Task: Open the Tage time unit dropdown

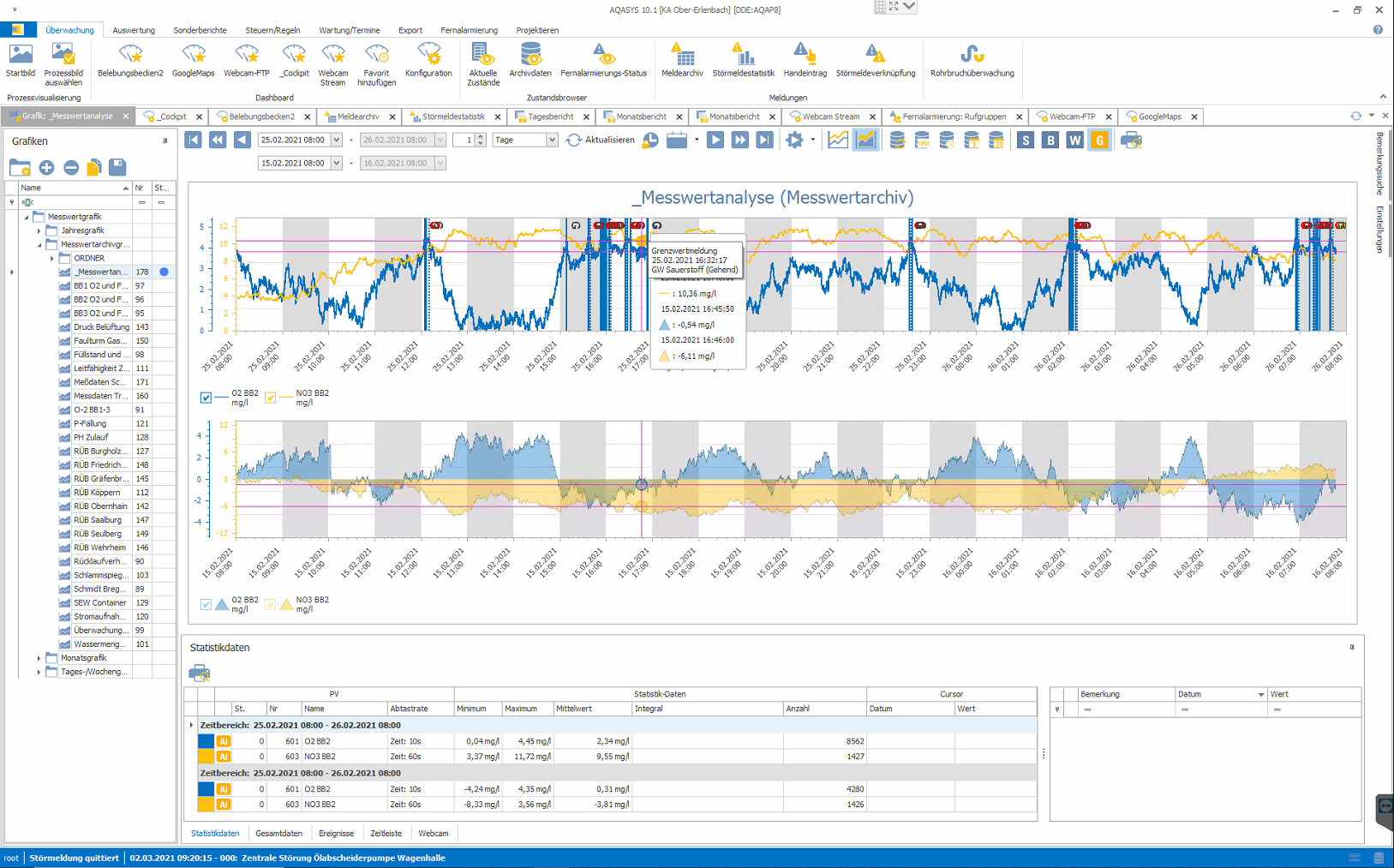Action: [x=551, y=140]
